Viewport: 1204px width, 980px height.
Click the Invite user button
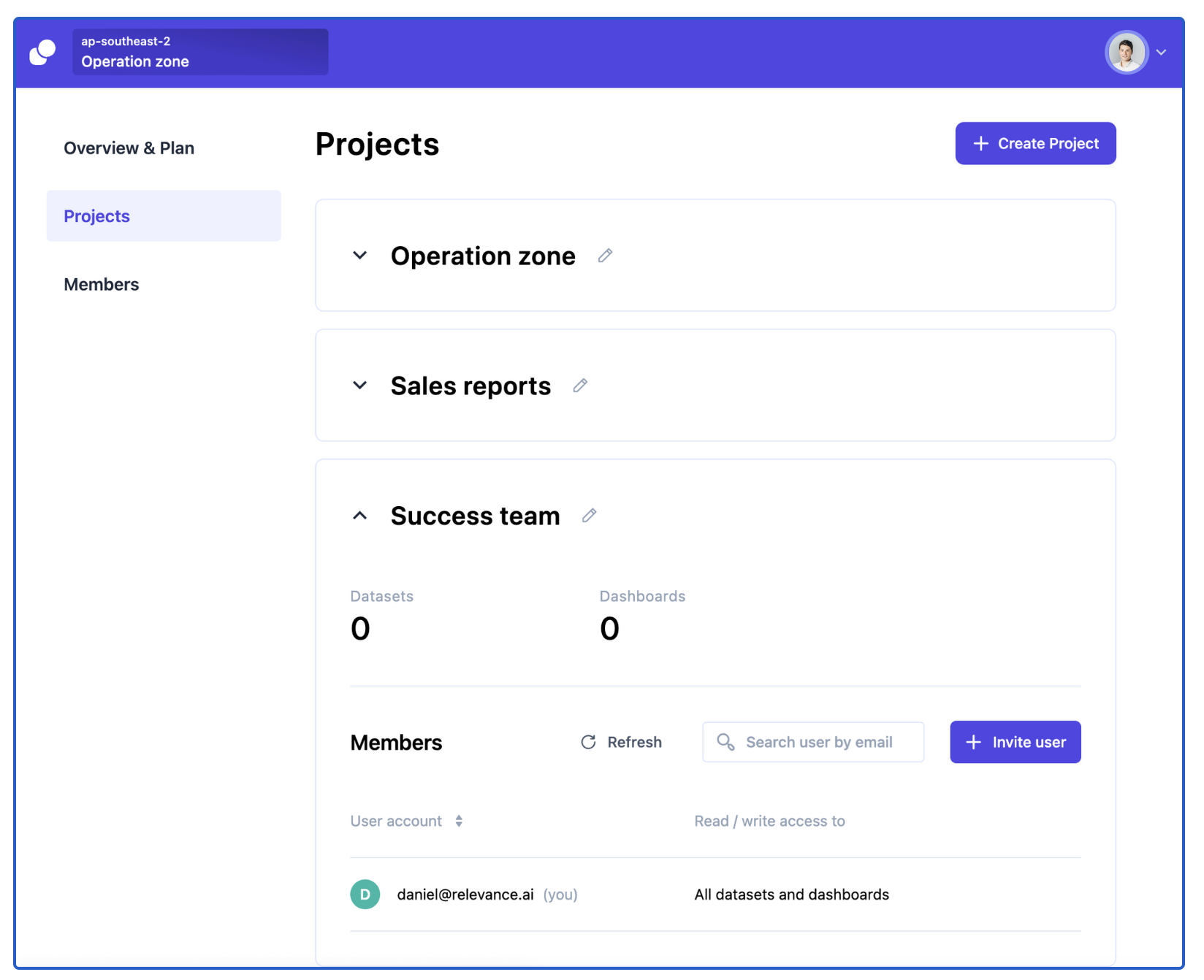(x=1016, y=742)
